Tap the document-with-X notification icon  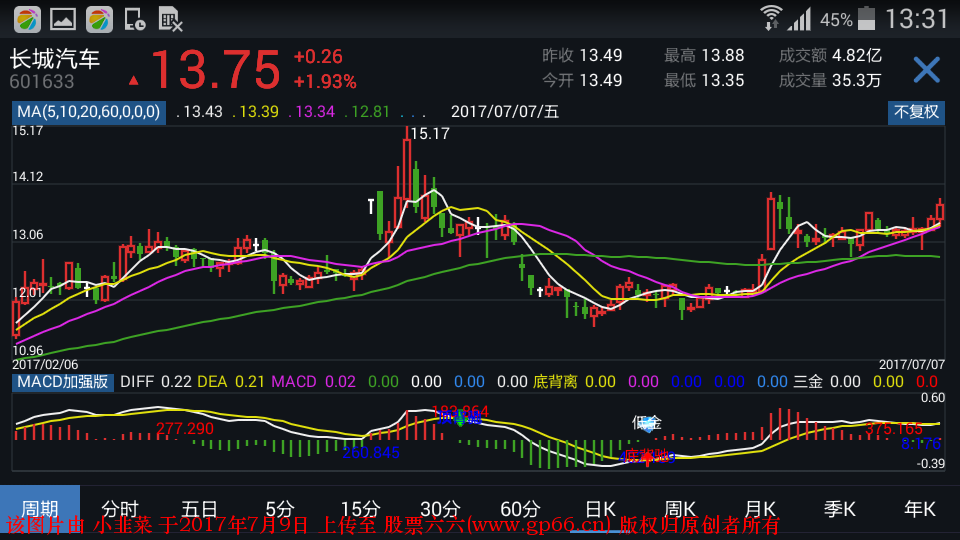click(x=170, y=20)
